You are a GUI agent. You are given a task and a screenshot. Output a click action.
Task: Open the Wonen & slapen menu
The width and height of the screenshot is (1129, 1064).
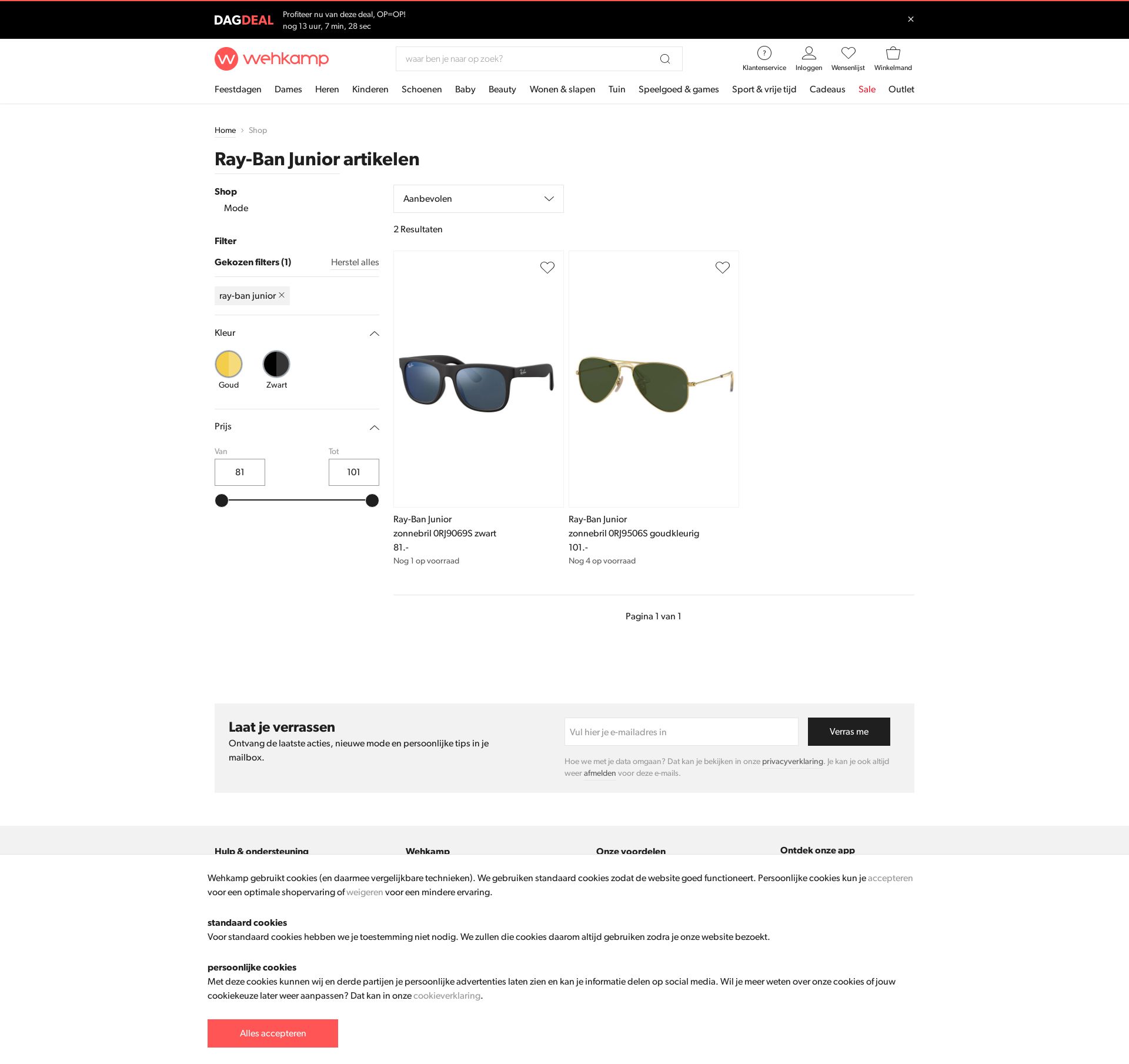click(563, 89)
